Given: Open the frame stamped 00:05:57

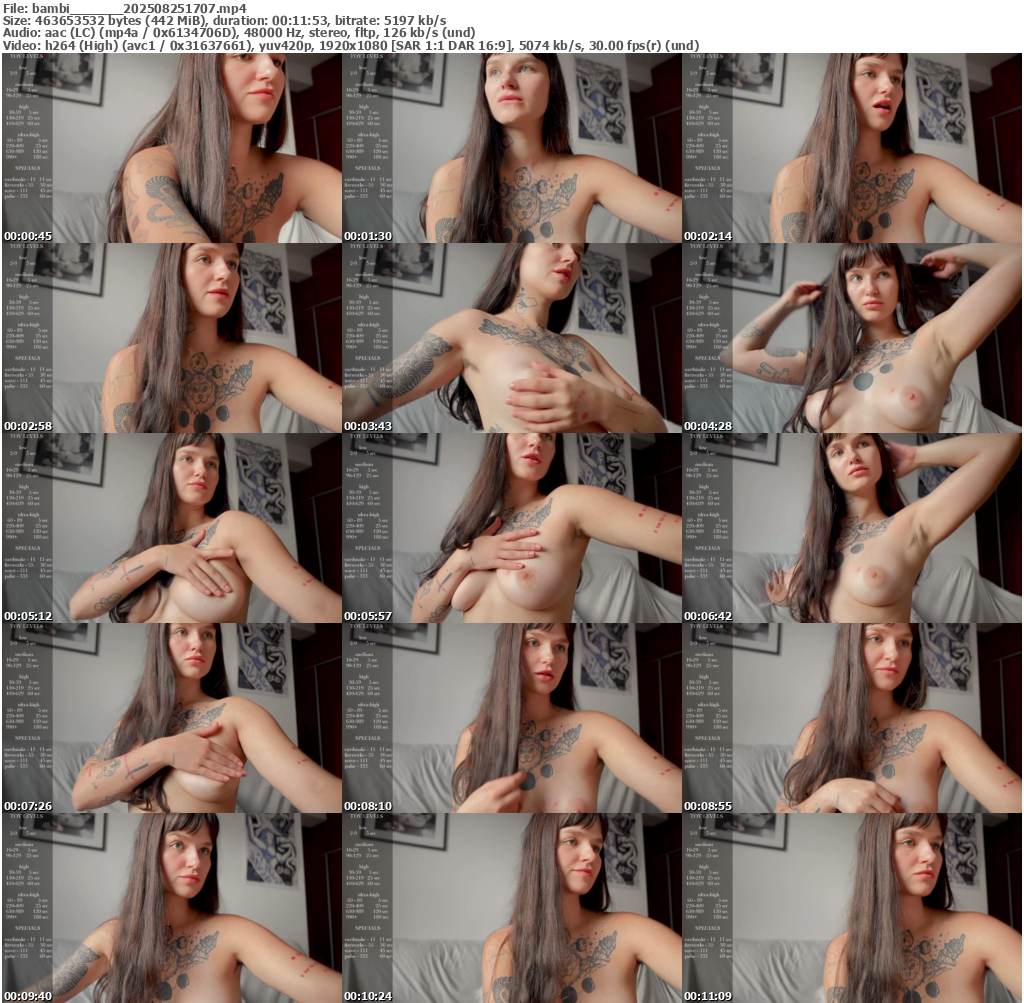Looking at the screenshot, I should click(511, 528).
